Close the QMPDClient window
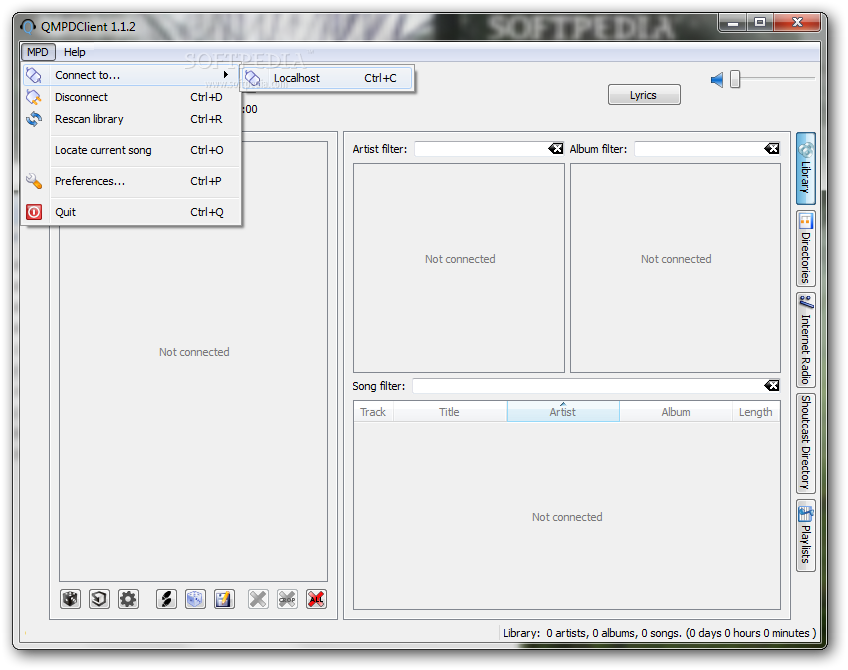This screenshot has width=848, height=670. point(798,23)
